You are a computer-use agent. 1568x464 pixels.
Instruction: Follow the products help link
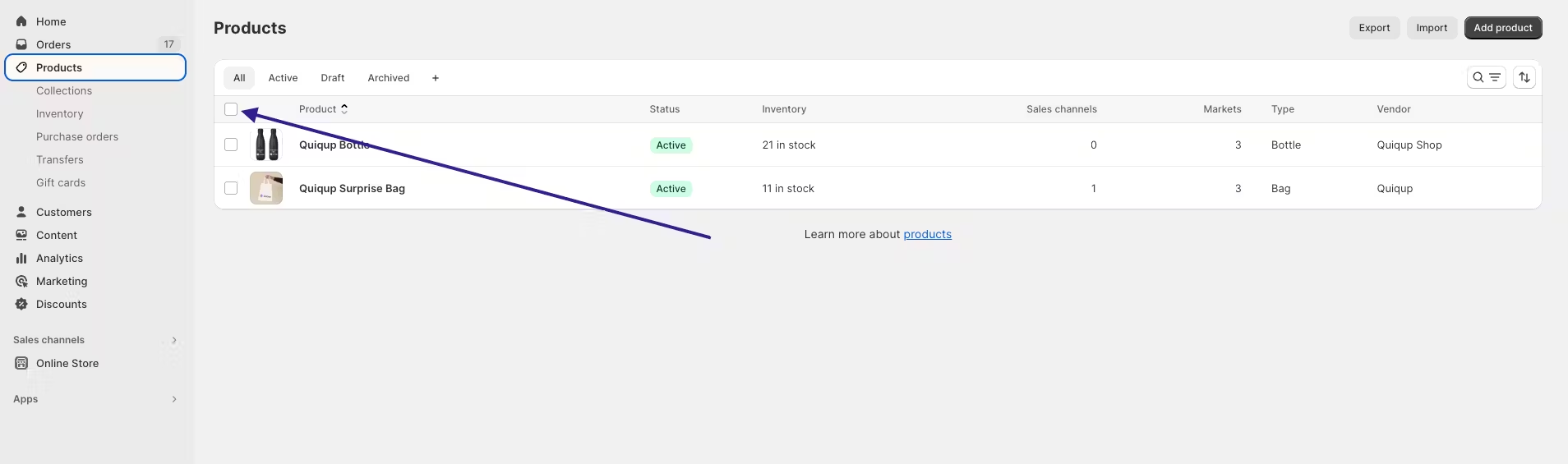(928, 234)
